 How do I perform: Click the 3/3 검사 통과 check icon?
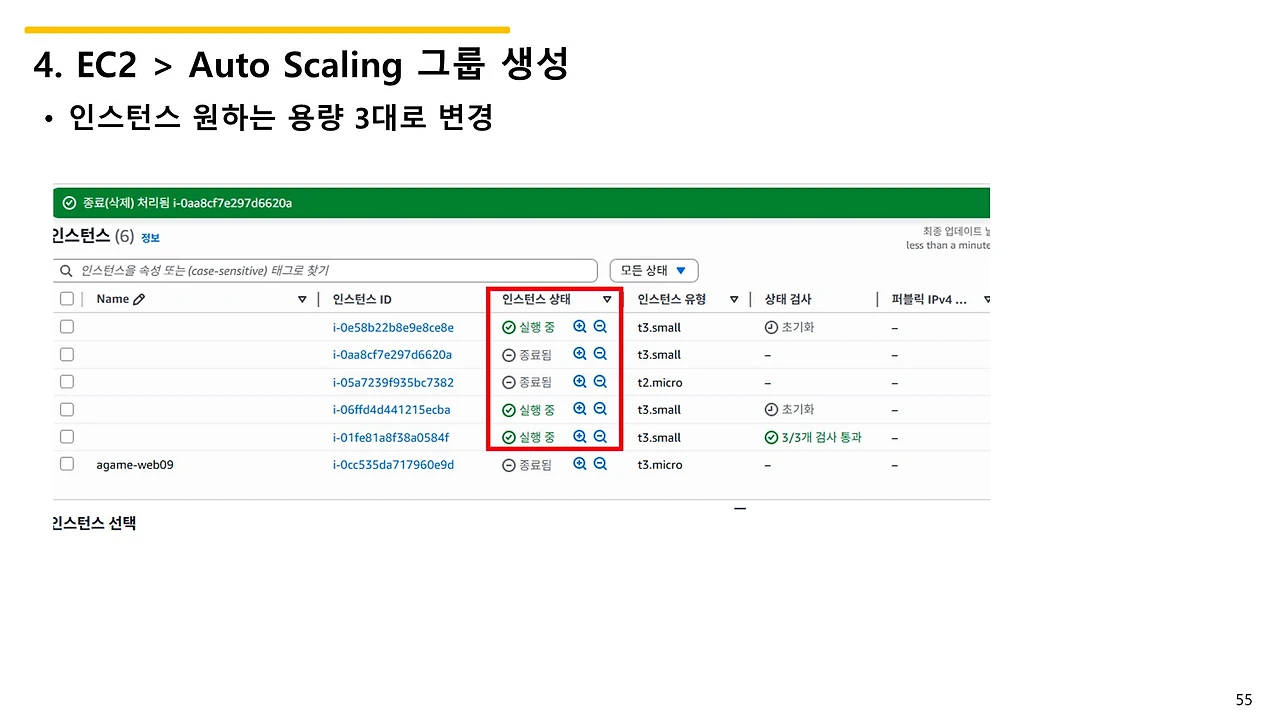point(771,437)
